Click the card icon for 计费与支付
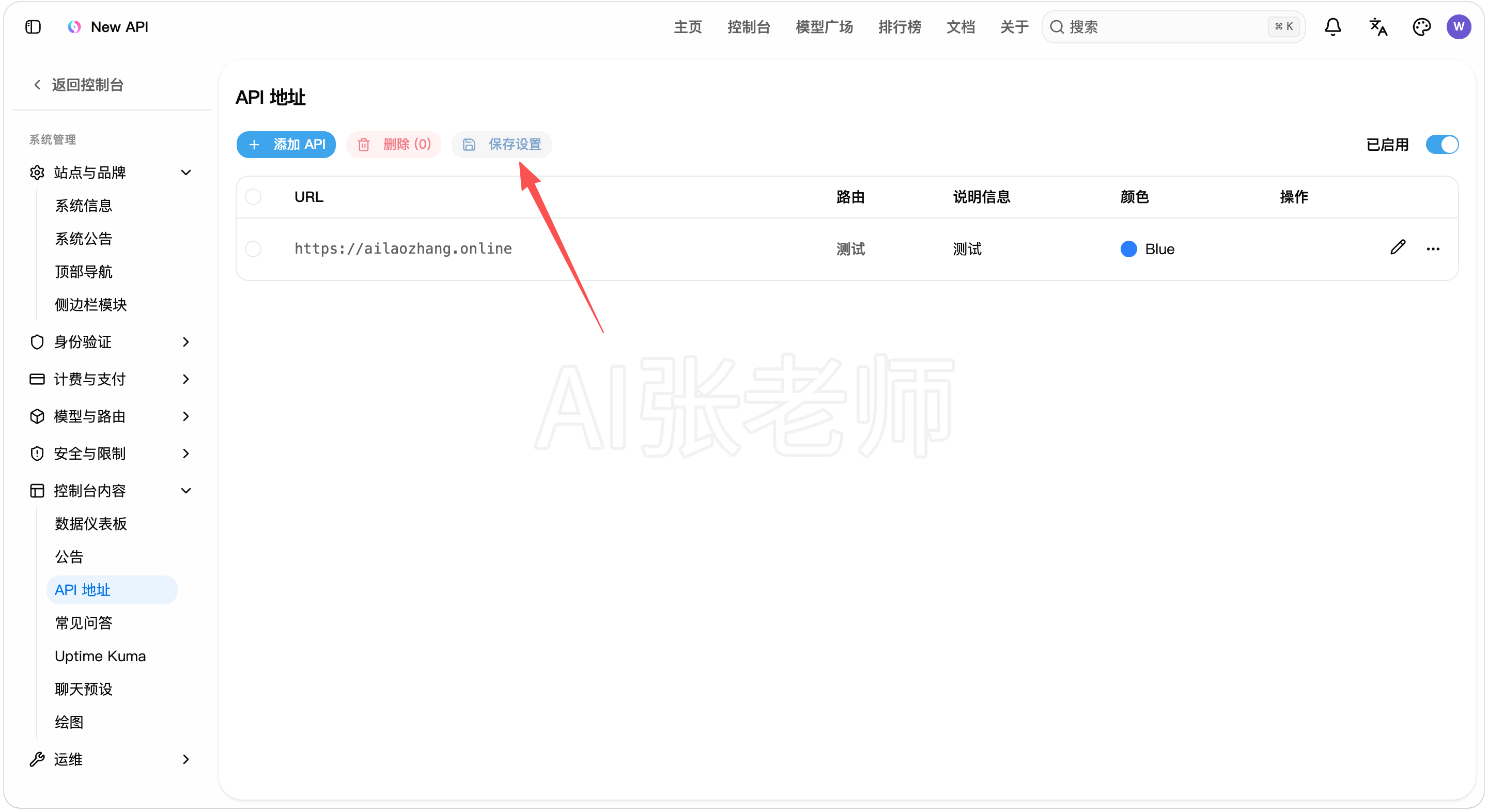Screen dimensions: 1488x812 (x=37, y=380)
